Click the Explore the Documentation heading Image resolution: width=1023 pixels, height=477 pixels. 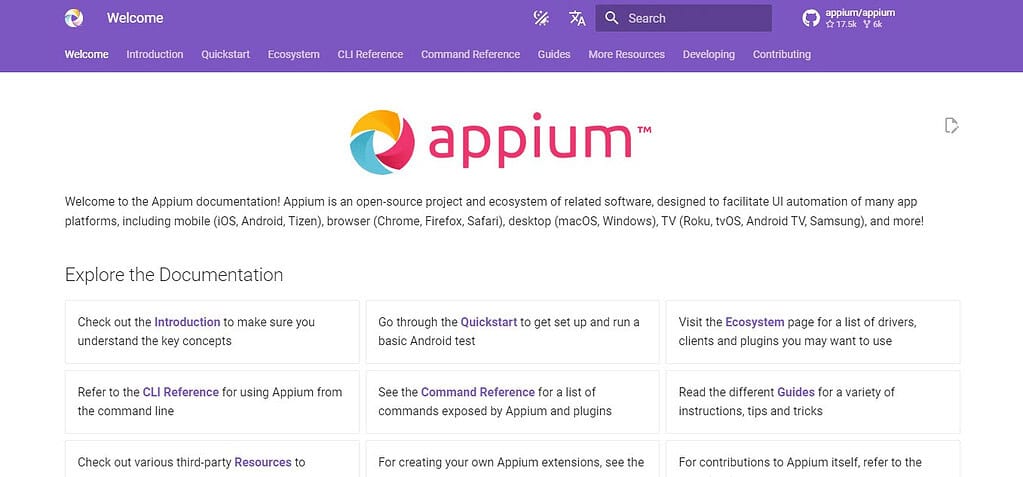pyautogui.click(x=174, y=275)
